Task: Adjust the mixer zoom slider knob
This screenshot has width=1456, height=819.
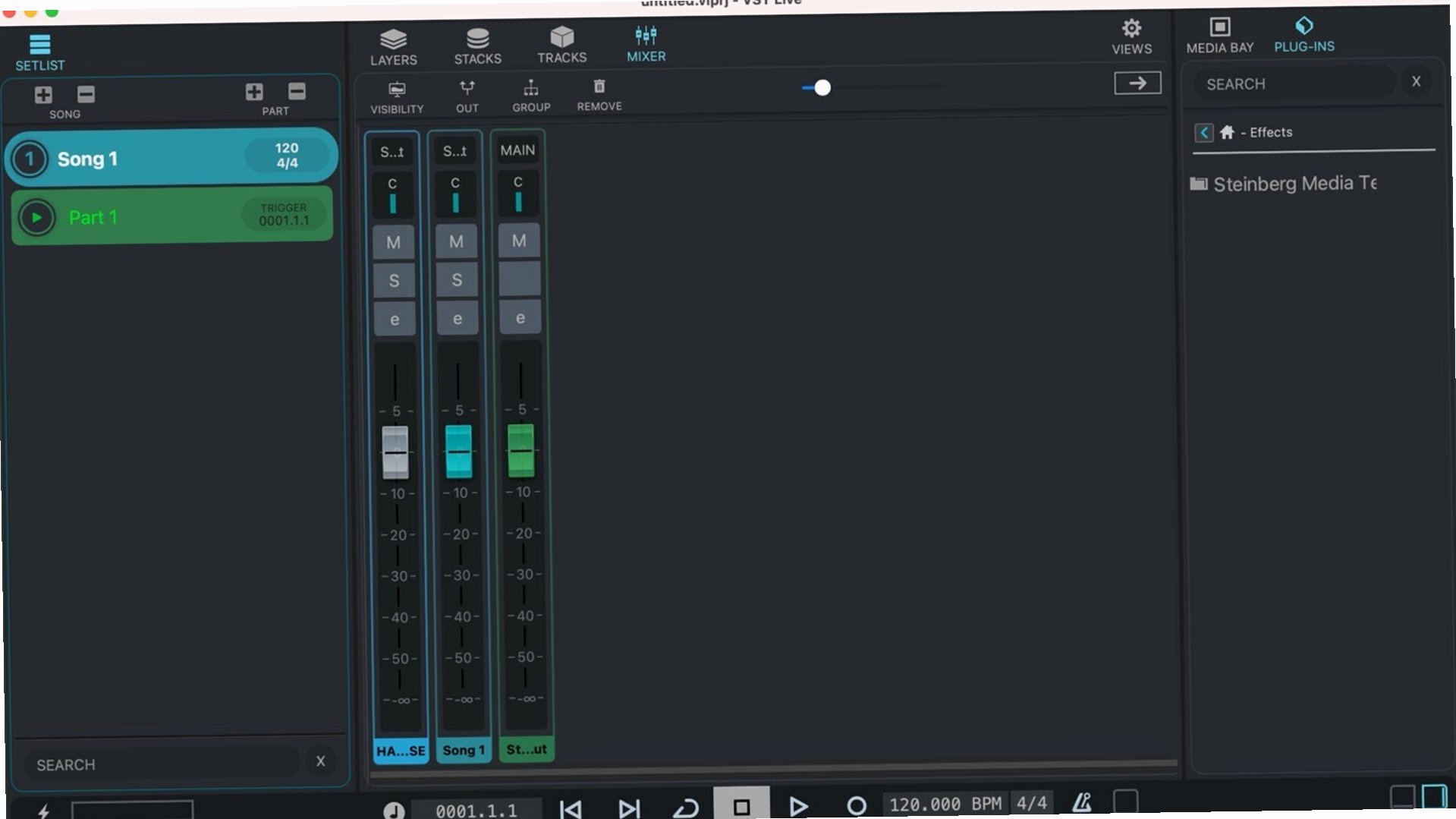Action: point(822,87)
